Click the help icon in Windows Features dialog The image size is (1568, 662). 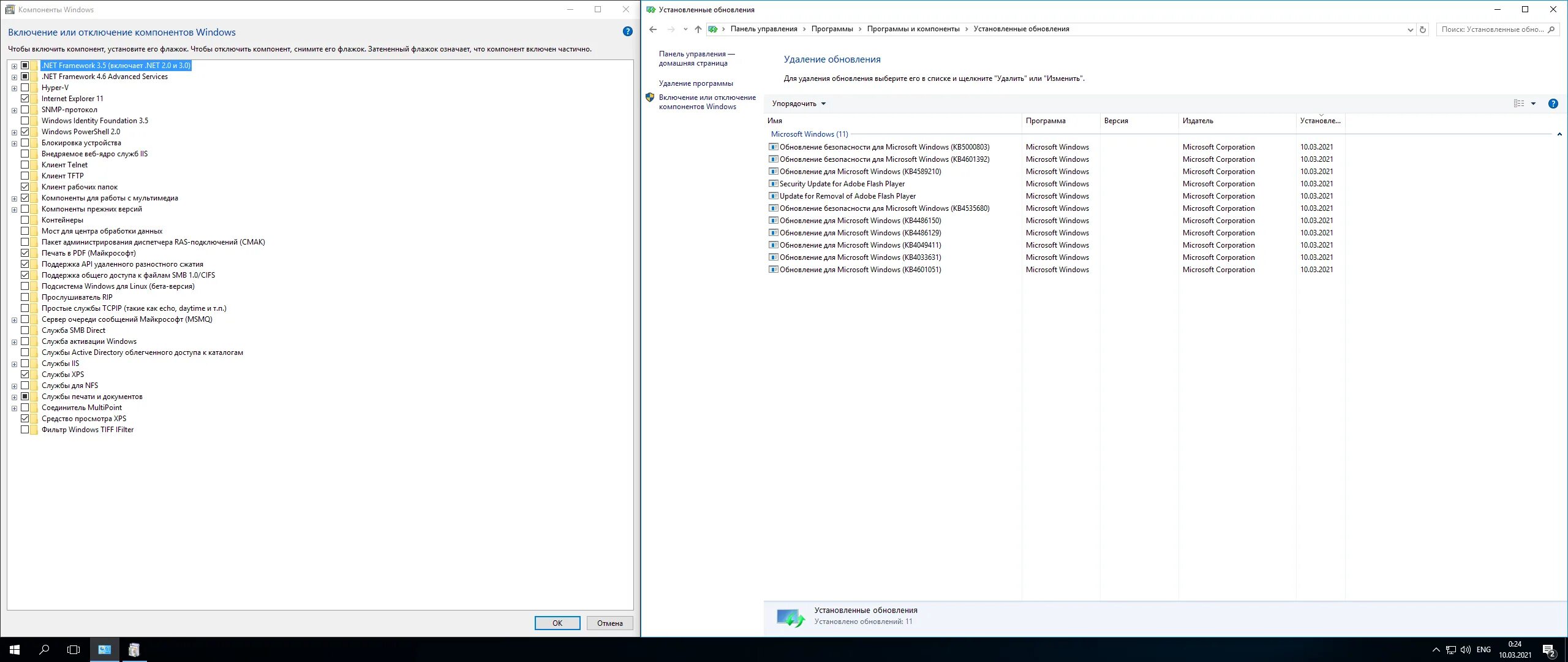pyautogui.click(x=627, y=32)
